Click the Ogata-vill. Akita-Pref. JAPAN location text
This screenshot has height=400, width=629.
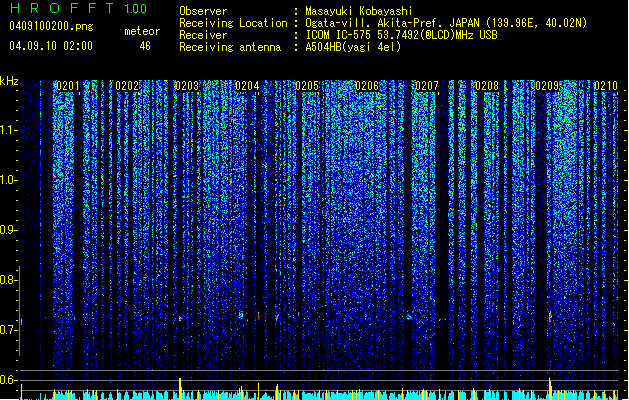pos(446,23)
